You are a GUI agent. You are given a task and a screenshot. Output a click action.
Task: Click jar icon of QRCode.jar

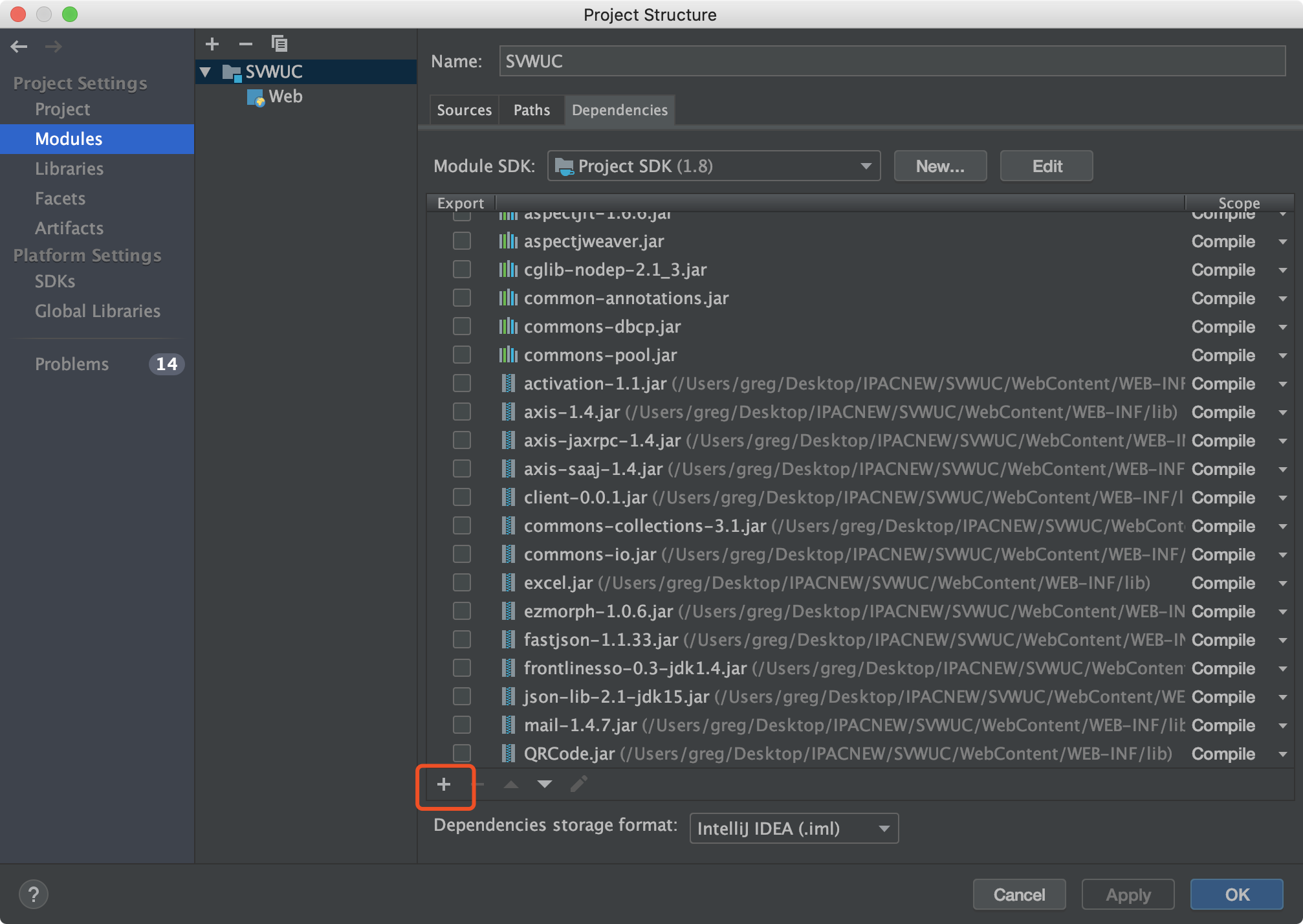coord(509,754)
